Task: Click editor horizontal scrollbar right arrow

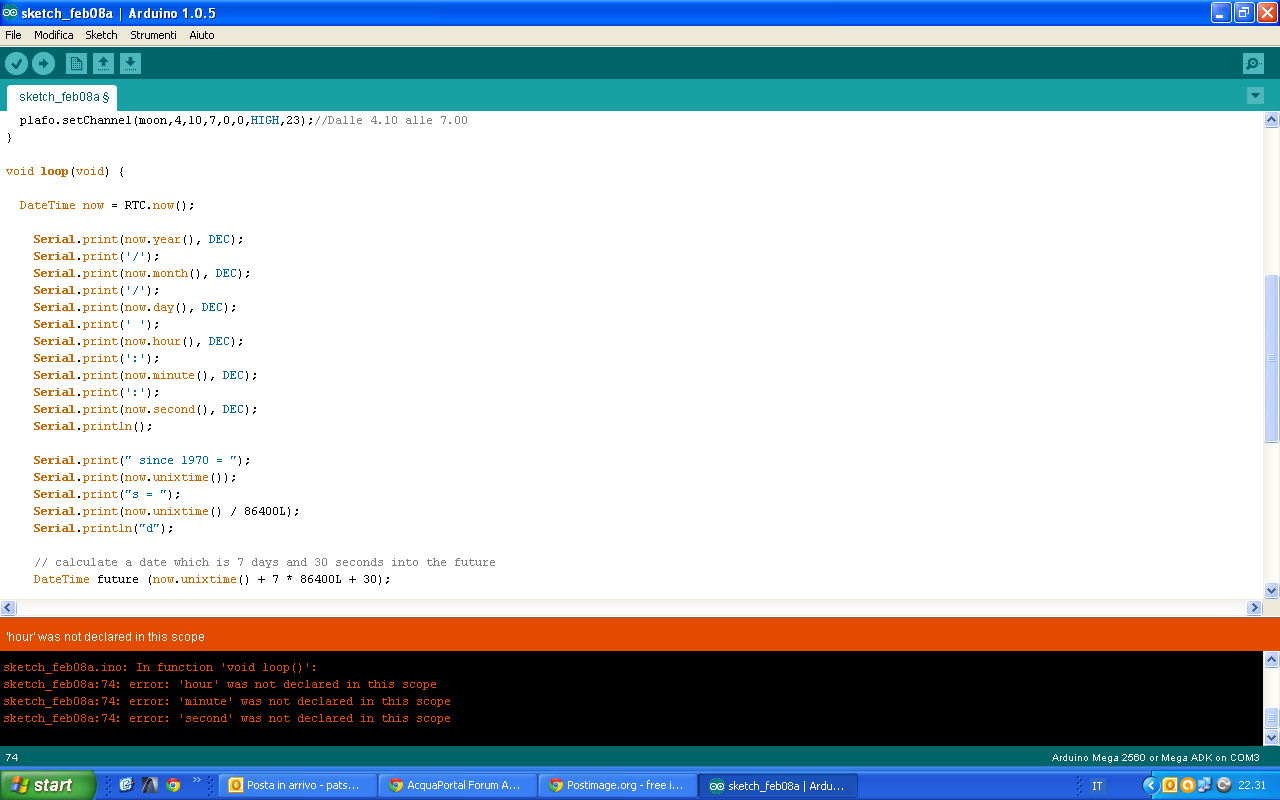Action: click(1255, 608)
